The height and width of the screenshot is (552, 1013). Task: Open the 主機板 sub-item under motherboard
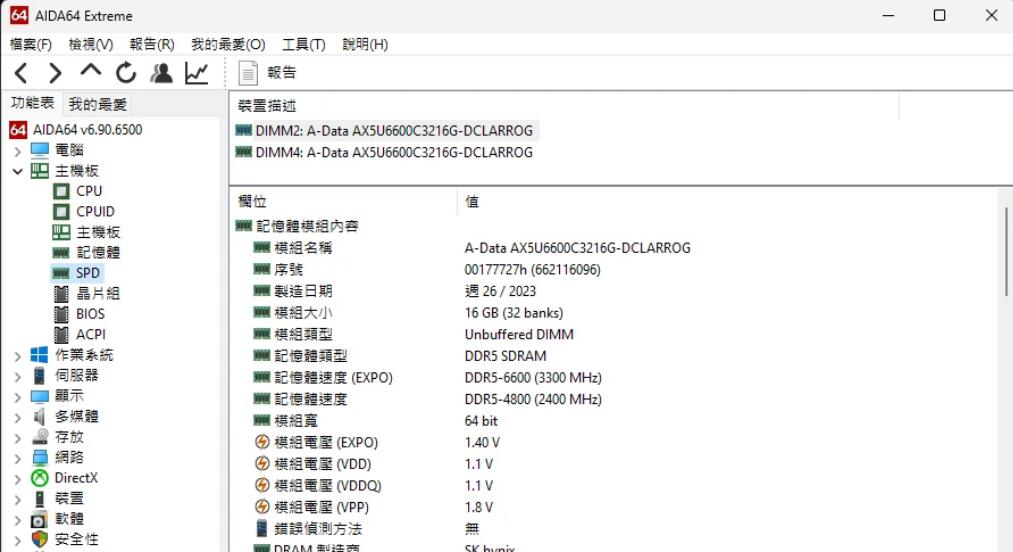(98, 232)
